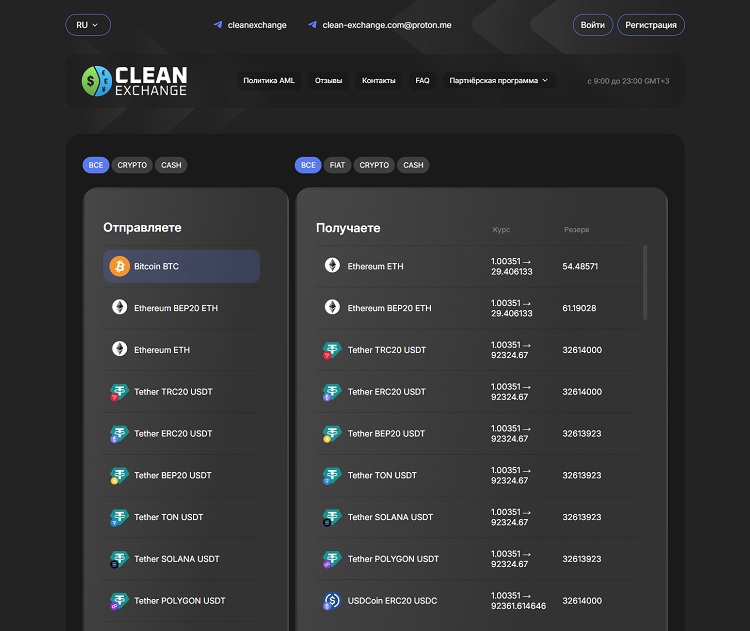The image size is (750, 631).
Task: Click Tether TON USDT icon in receive list
Action: coord(331,475)
